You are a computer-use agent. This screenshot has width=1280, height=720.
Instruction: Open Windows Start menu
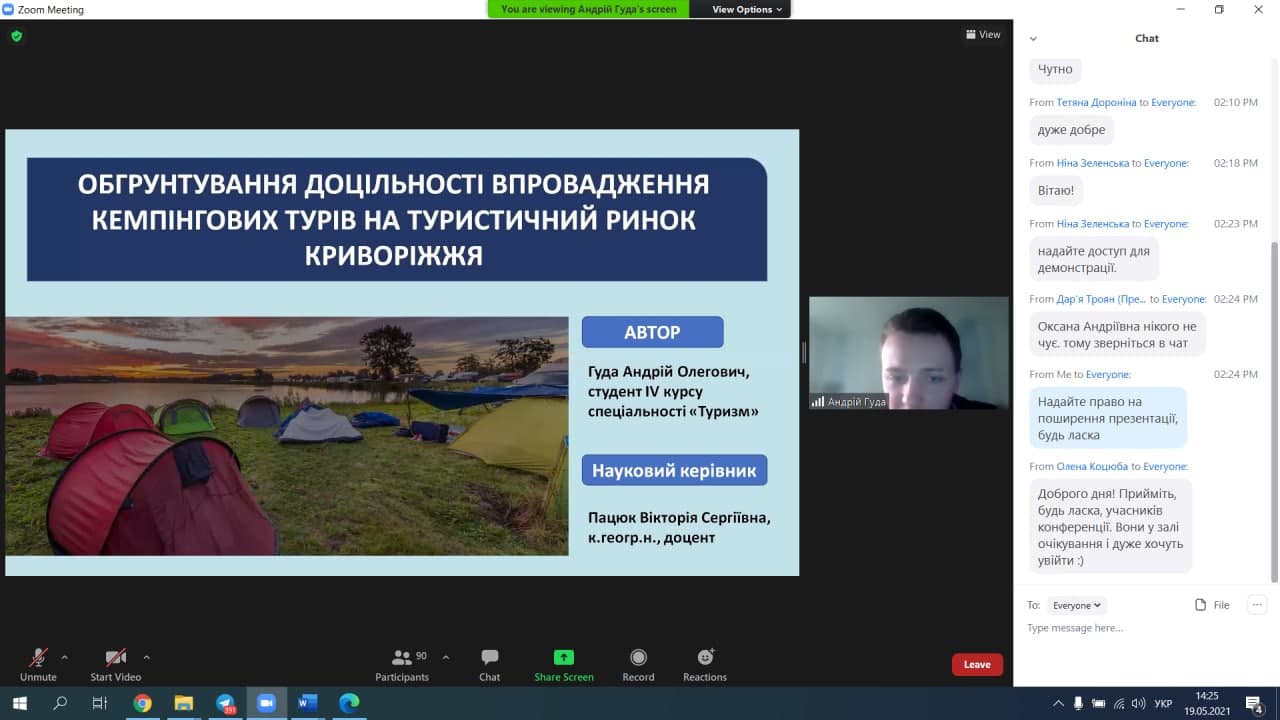(19, 703)
